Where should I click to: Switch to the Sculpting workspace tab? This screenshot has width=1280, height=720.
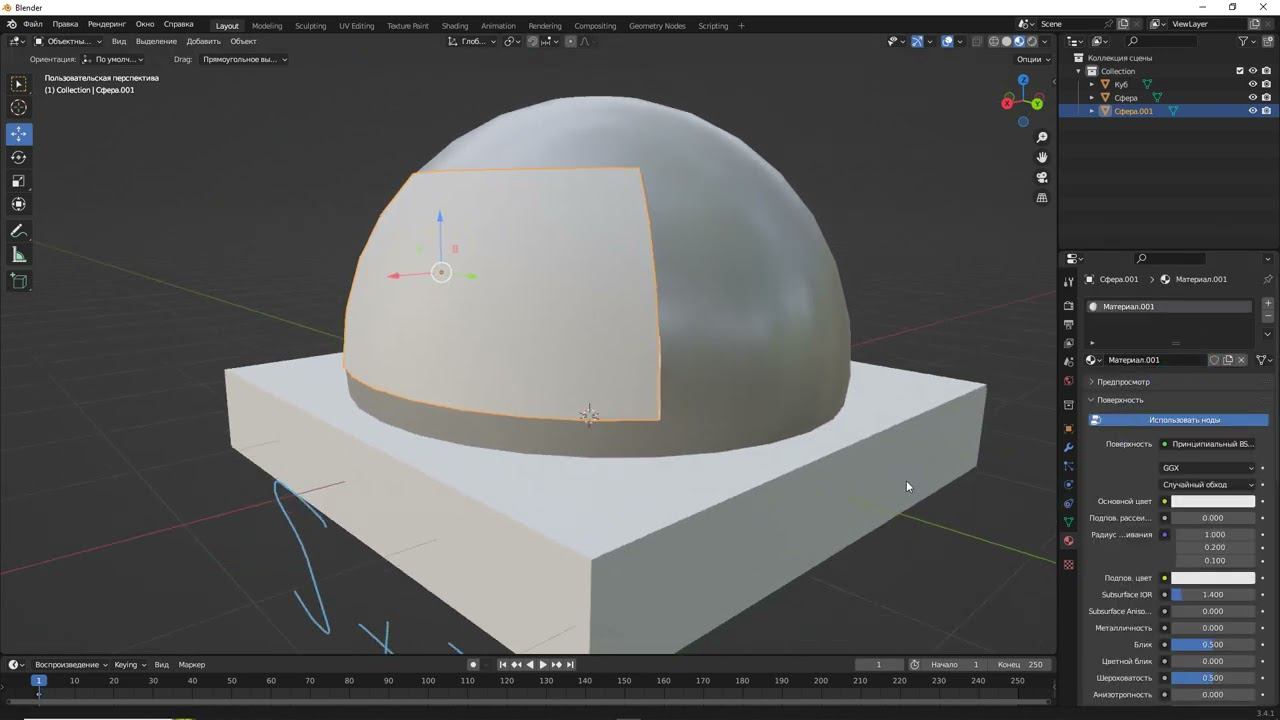[310, 26]
